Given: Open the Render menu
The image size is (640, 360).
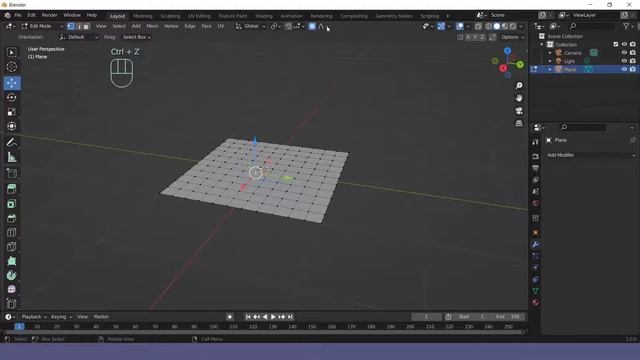Looking at the screenshot, I should click(49, 15).
